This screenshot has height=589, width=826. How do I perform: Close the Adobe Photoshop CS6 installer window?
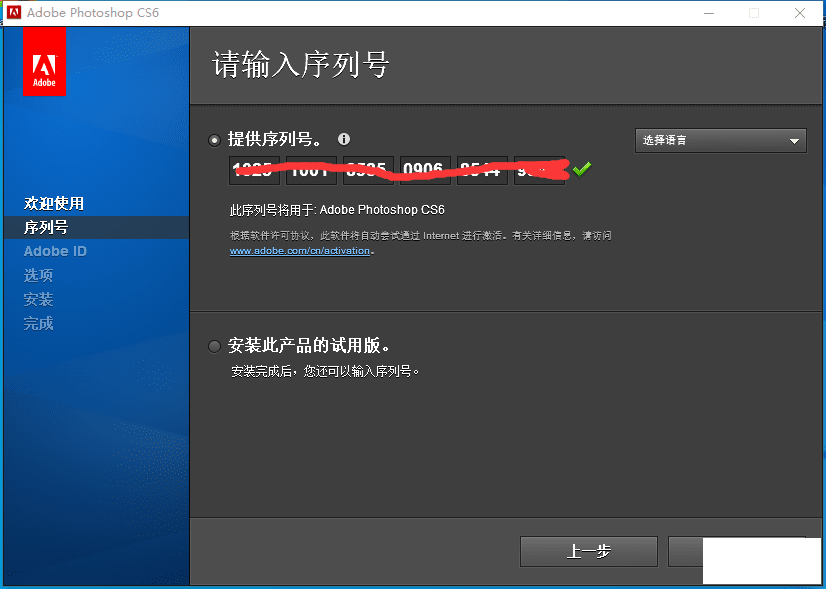pos(800,13)
